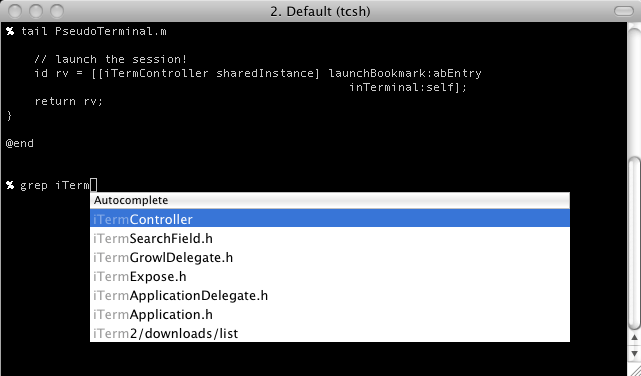
Task: Choose the iTermSearchField.h suggestion
Action: 329,238
